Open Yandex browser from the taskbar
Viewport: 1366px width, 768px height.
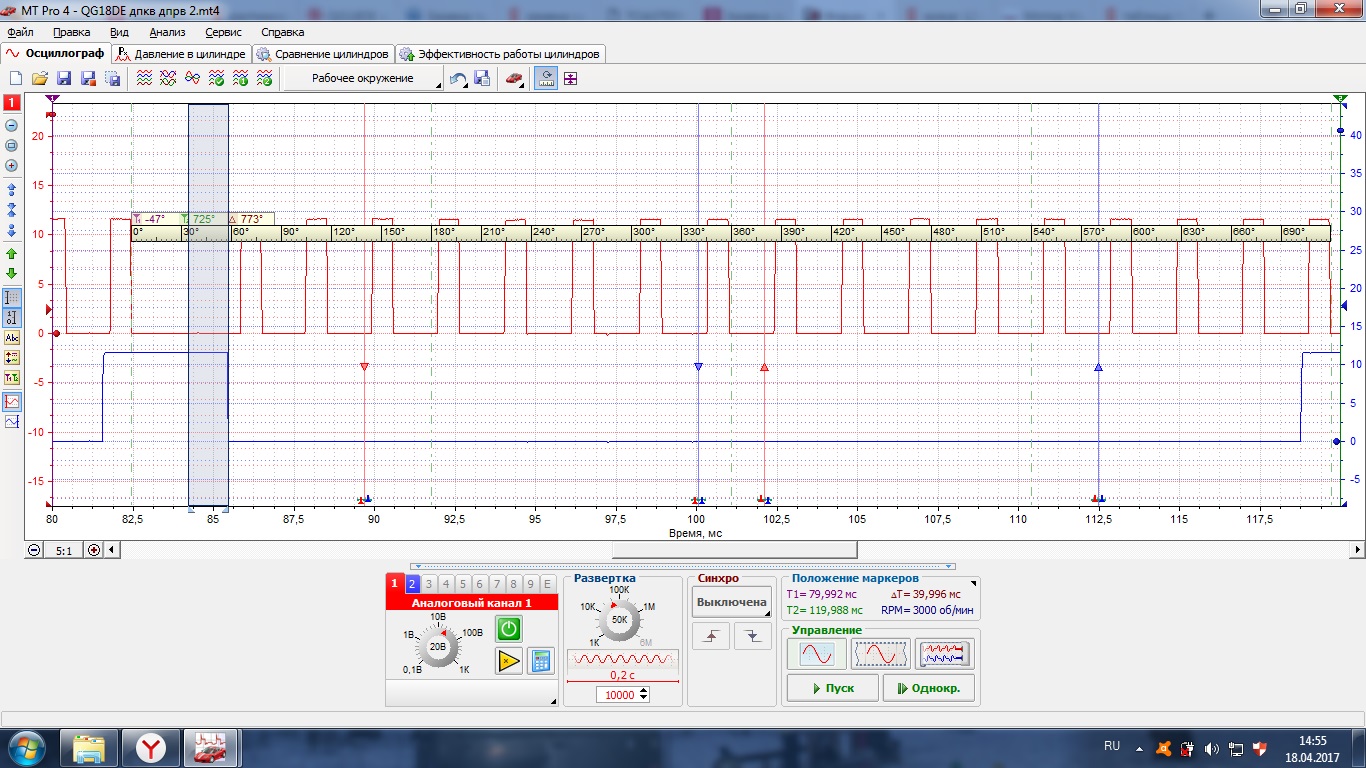click(x=151, y=746)
